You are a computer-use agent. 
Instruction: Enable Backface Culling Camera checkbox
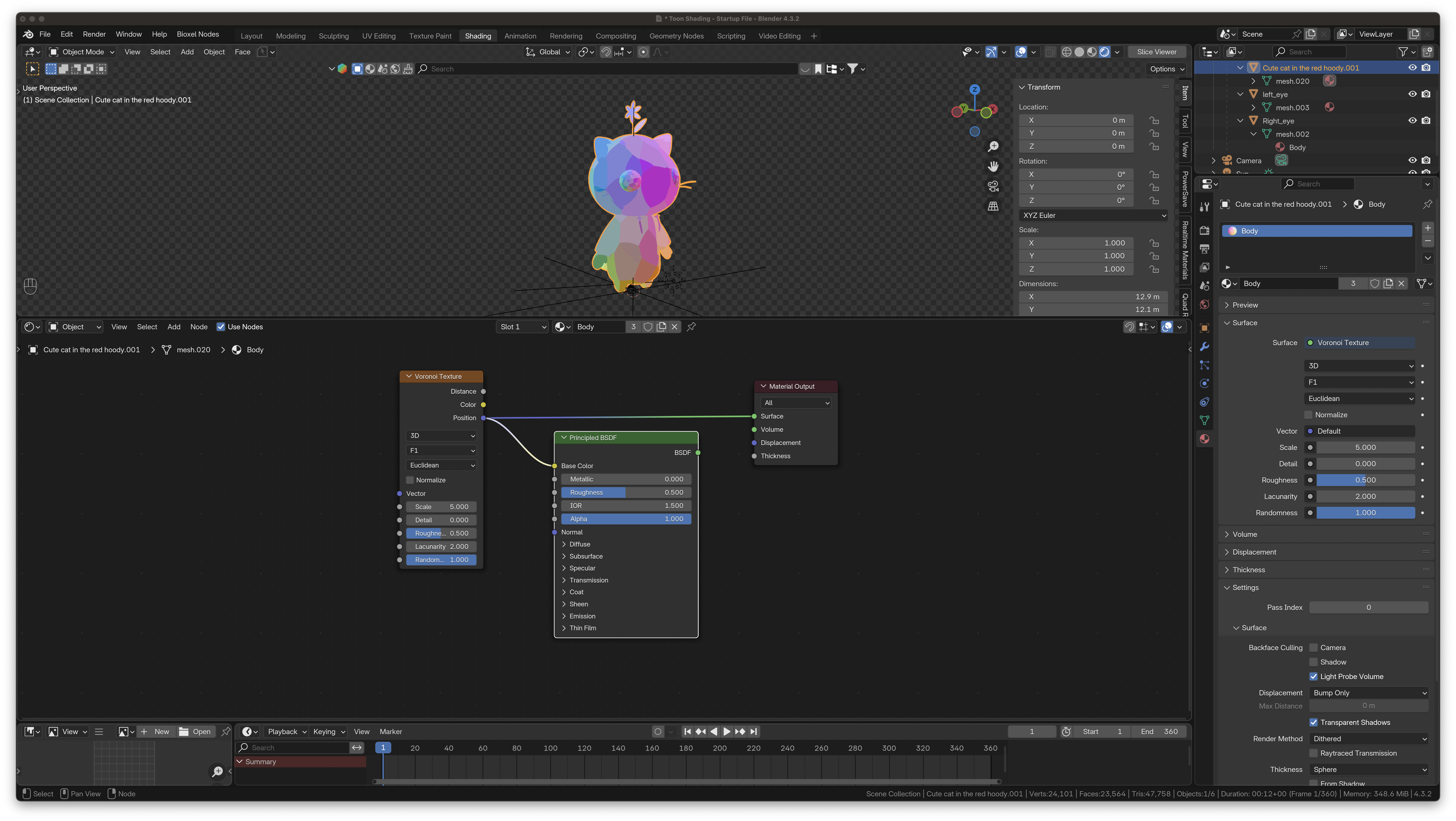coord(1314,648)
